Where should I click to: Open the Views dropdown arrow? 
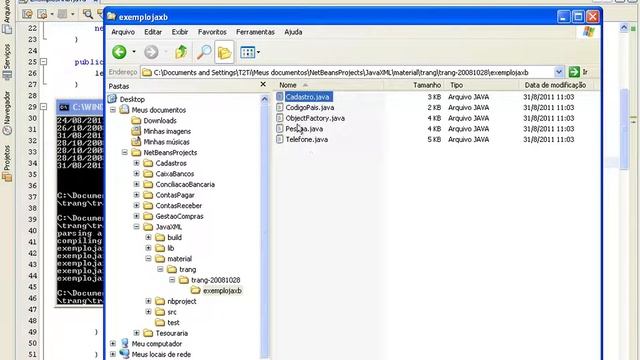click(x=258, y=52)
